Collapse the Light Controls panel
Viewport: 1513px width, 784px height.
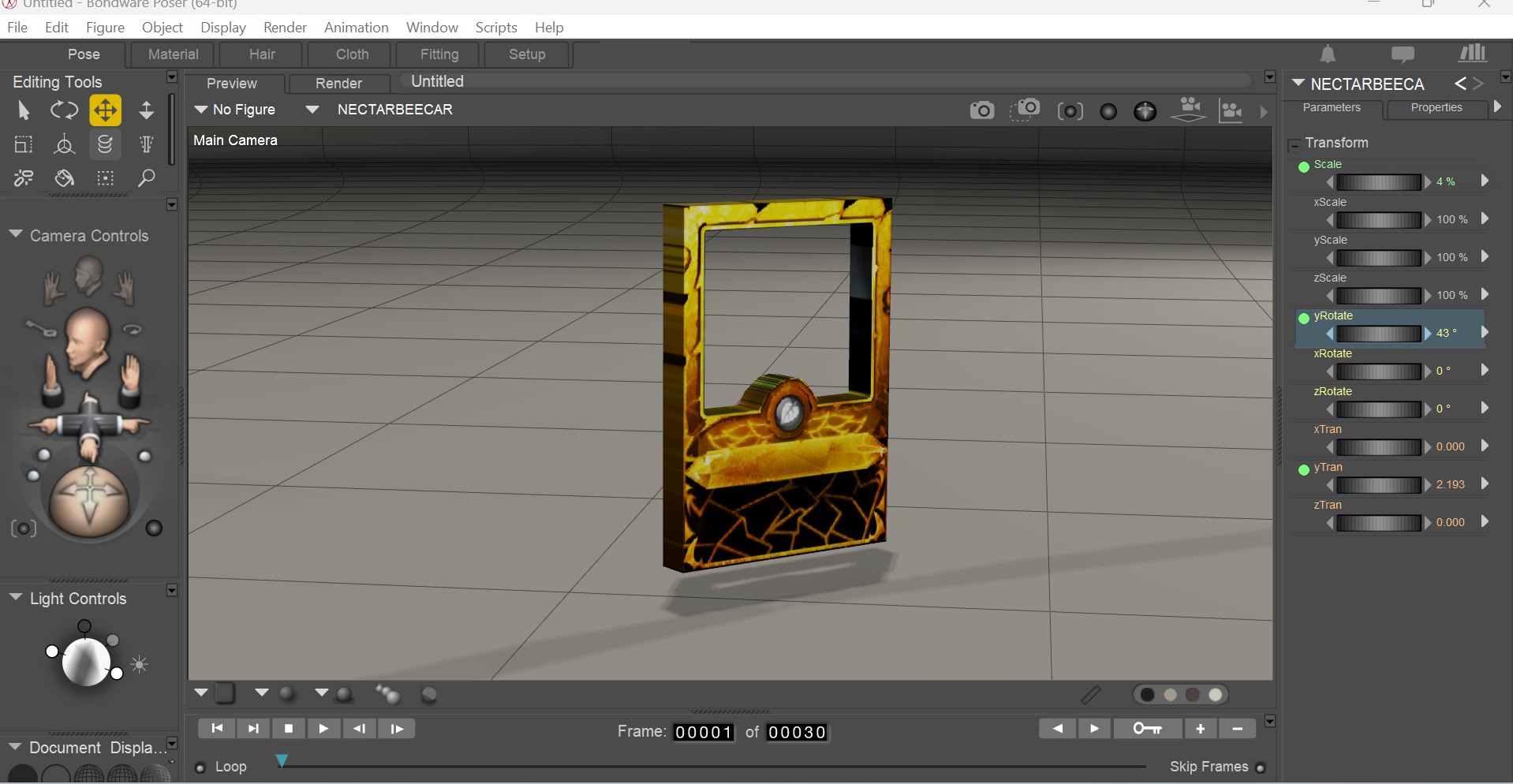point(15,598)
